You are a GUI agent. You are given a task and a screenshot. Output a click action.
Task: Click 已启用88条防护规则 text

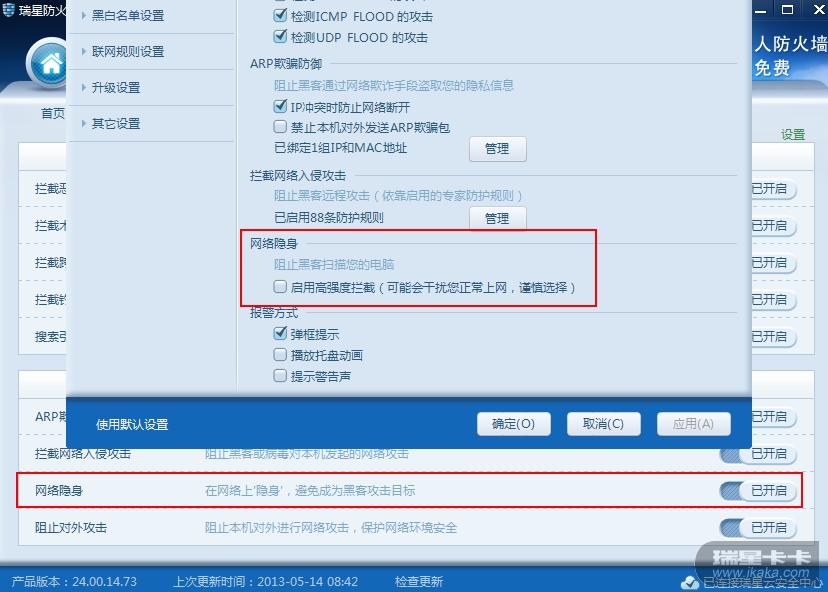(329, 218)
